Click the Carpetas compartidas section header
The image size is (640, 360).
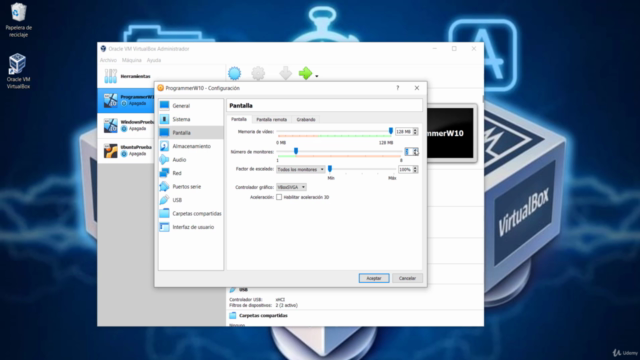263,316
